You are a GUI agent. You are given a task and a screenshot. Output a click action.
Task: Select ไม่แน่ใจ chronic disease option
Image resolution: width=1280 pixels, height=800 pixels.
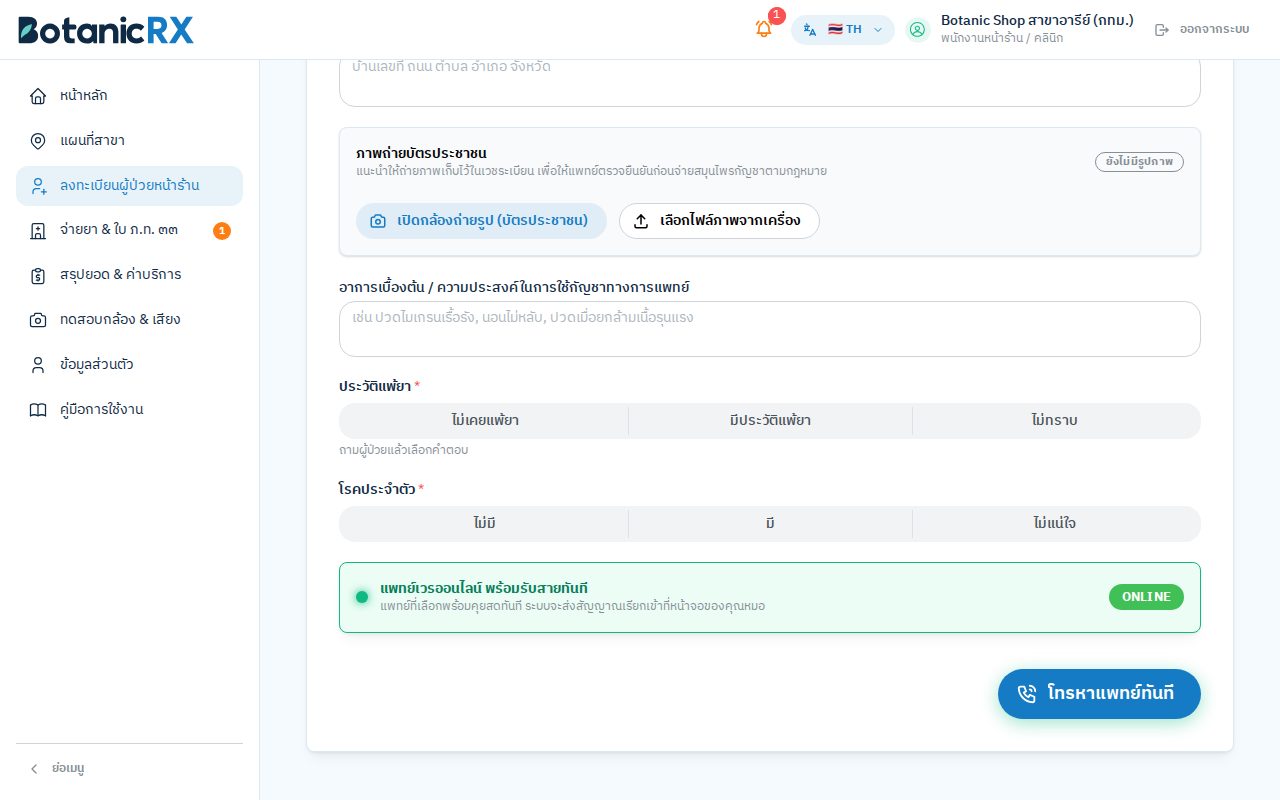(1055, 524)
